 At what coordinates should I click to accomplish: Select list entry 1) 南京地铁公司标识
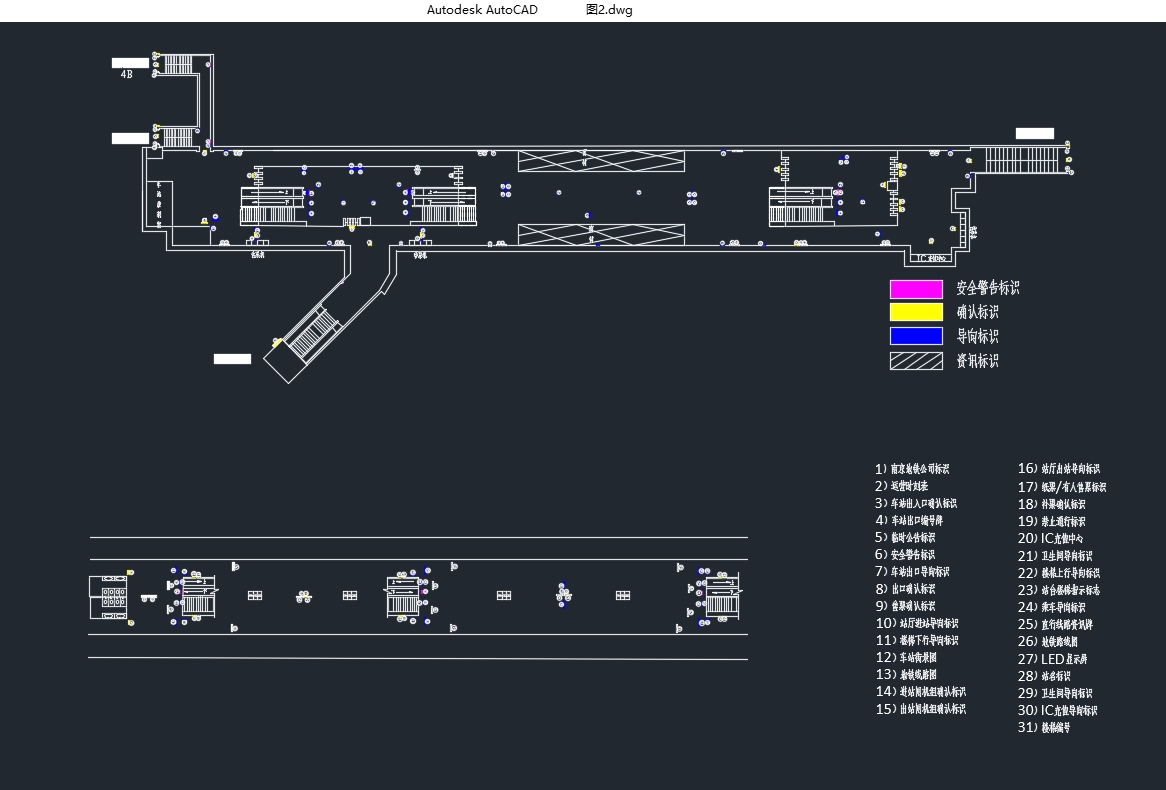[911, 469]
